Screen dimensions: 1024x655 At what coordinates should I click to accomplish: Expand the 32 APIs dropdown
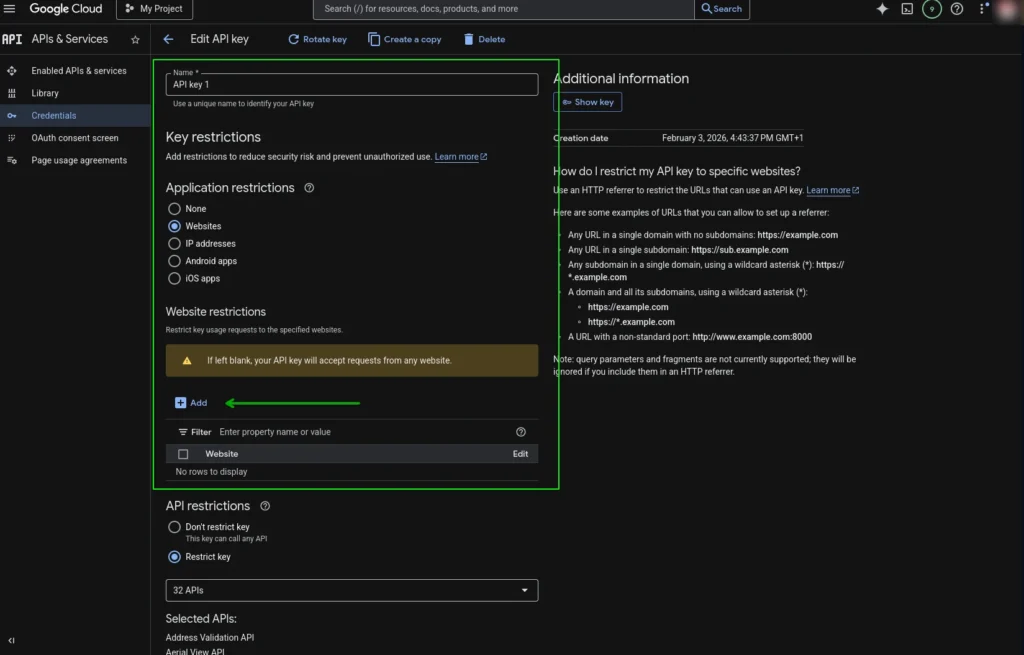pos(351,590)
